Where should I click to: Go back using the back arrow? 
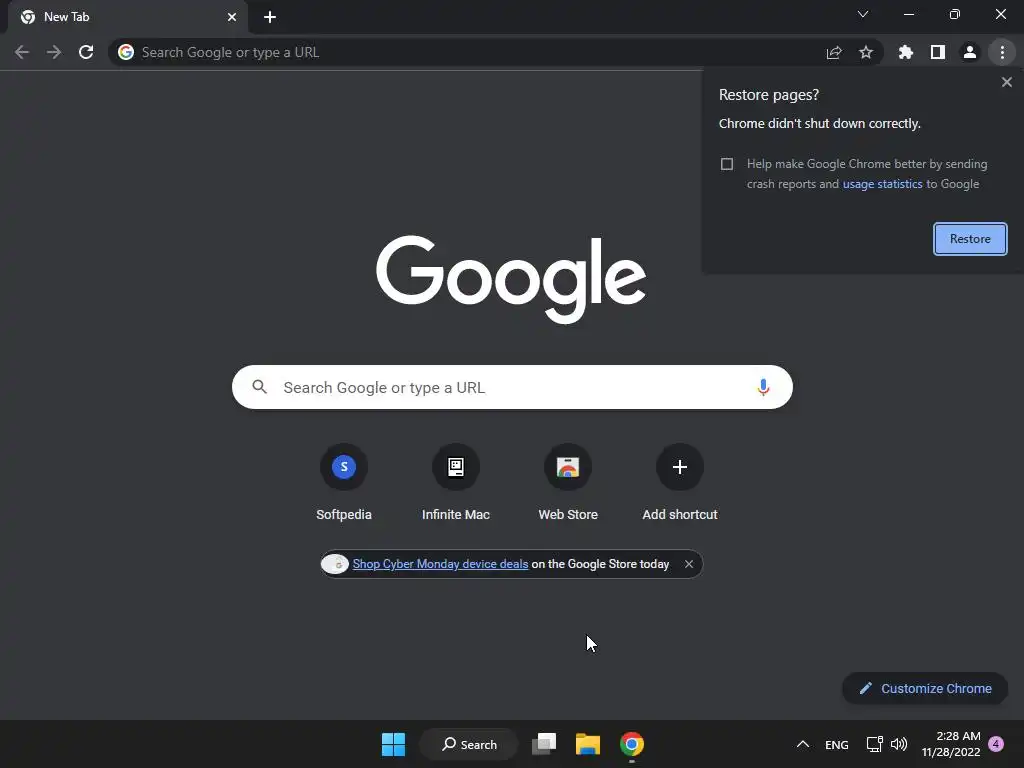pos(22,52)
